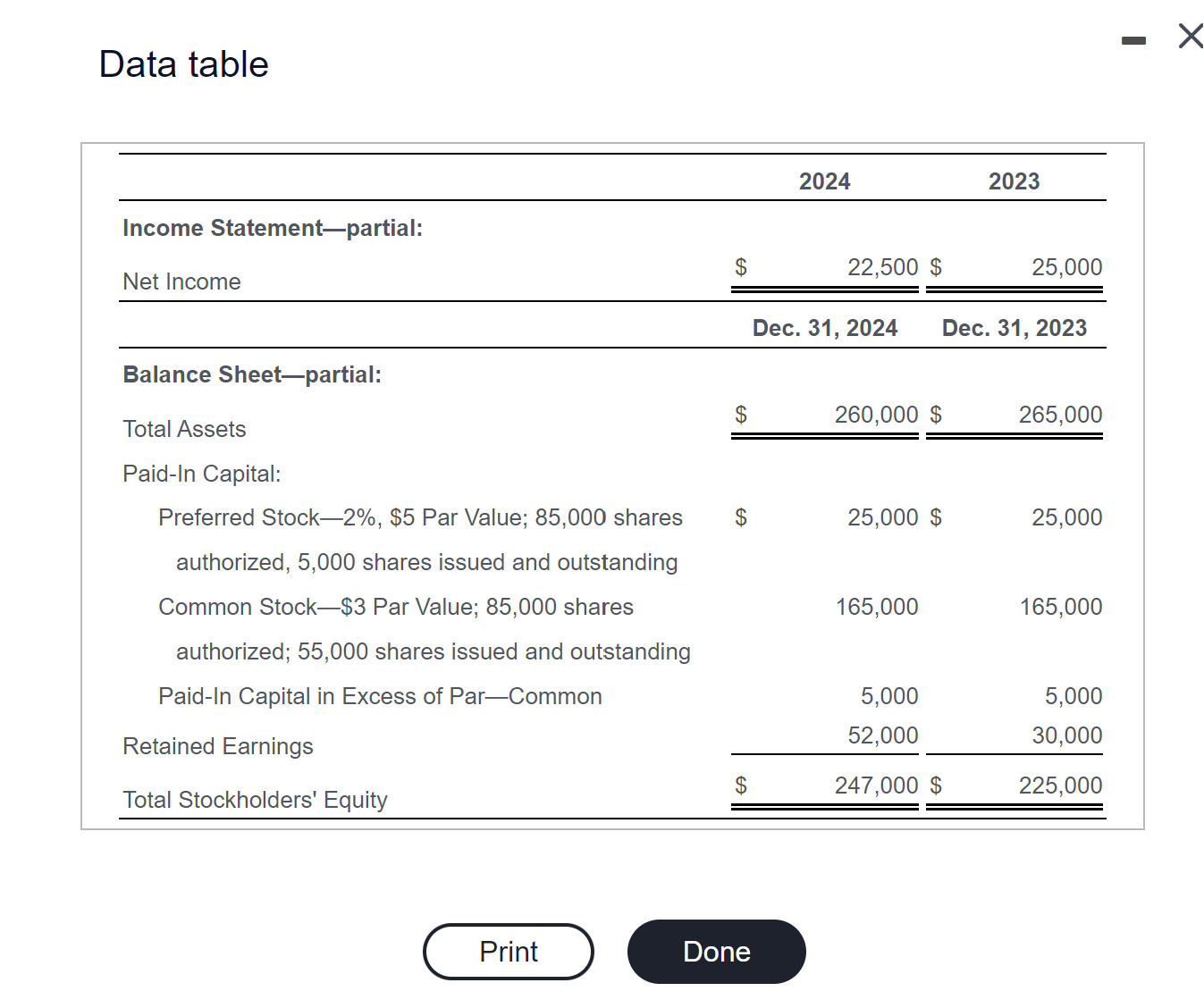Click Paid-In Capital in Excess of Par—Common
The width and height of the screenshot is (1204, 1008).
(381, 696)
